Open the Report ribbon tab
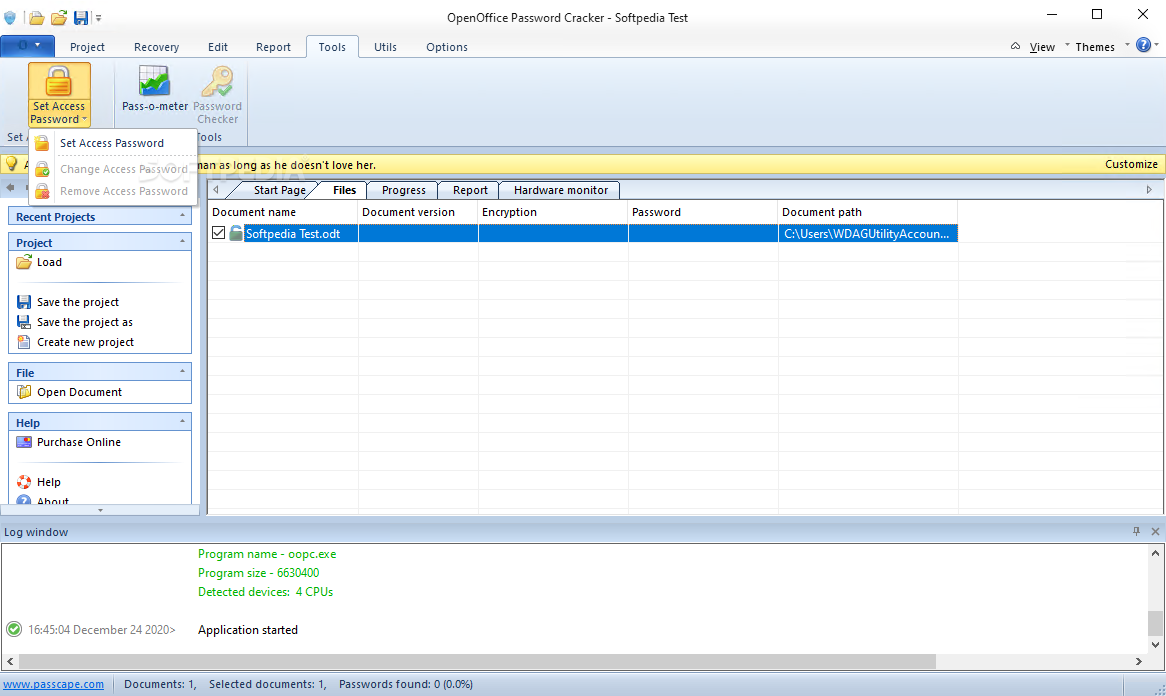The height and width of the screenshot is (696, 1166). 273,47
